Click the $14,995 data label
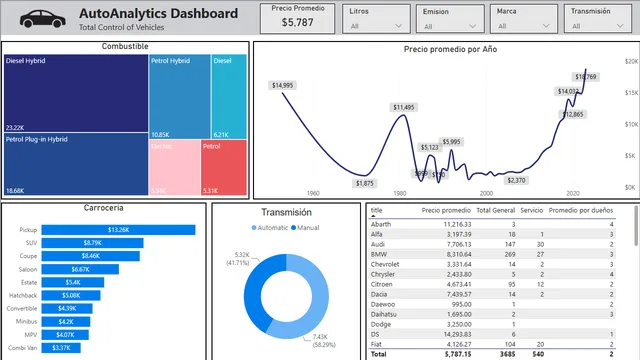Screen dimensions: 640x360 click(282, 85)
